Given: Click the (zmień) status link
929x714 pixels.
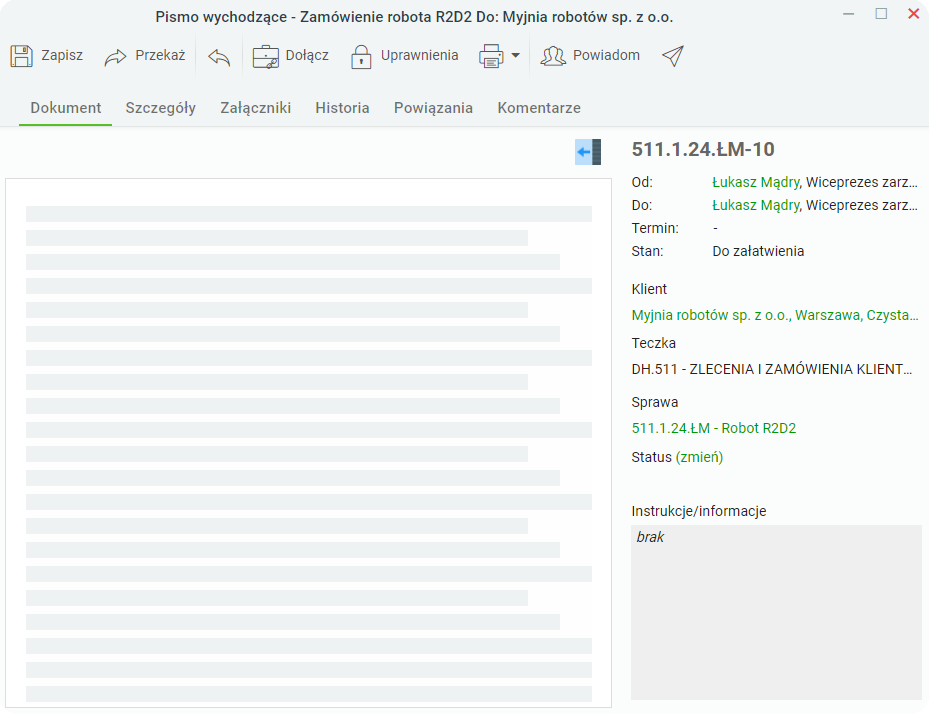Looking at the screenshot, I should pos(700,457).
